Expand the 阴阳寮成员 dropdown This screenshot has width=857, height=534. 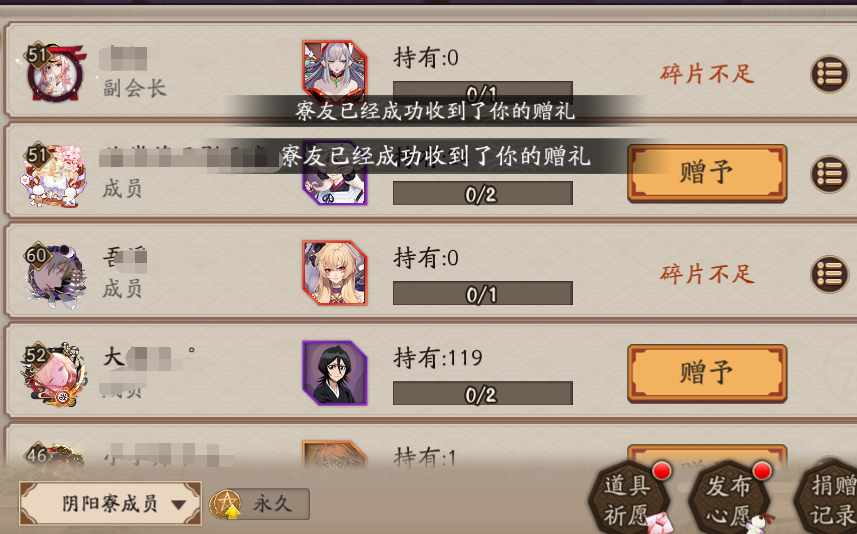tap(110, 503)
